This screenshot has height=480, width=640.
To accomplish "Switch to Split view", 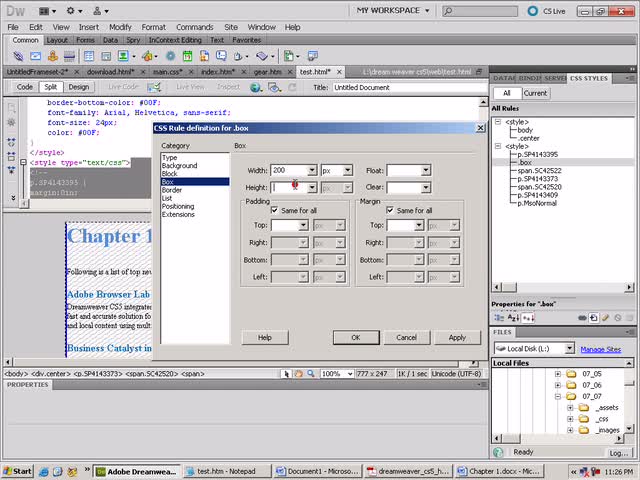I will point(51,87).
